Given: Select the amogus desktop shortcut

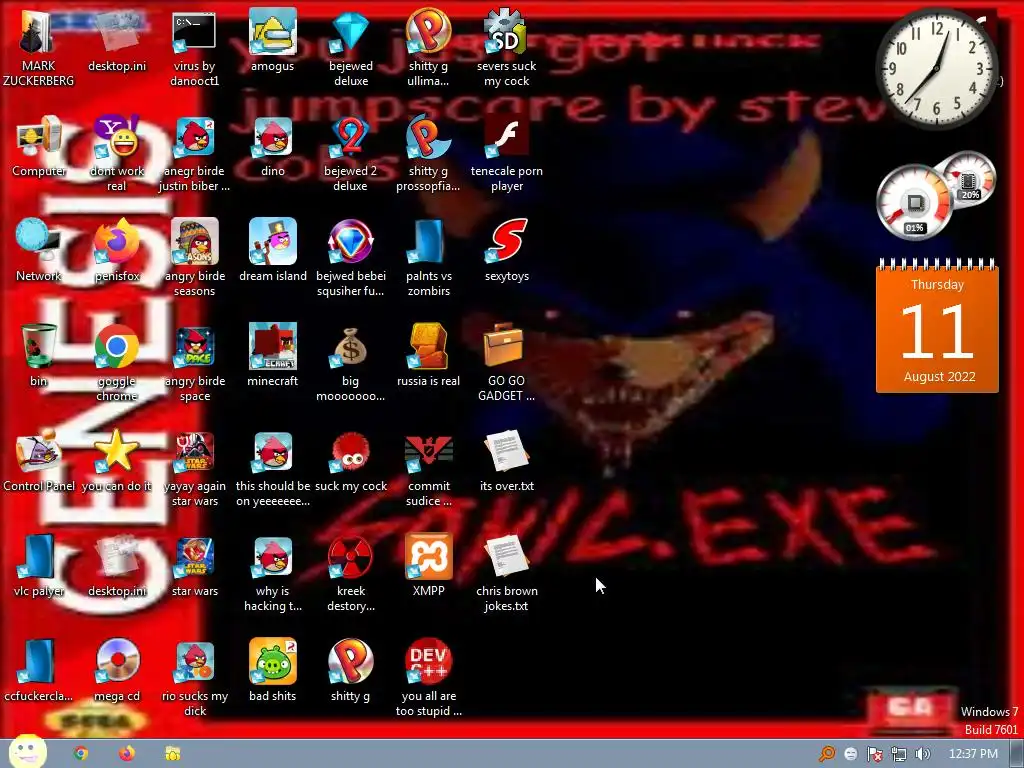Looking at the screenshot, I should tap(272, 40).
